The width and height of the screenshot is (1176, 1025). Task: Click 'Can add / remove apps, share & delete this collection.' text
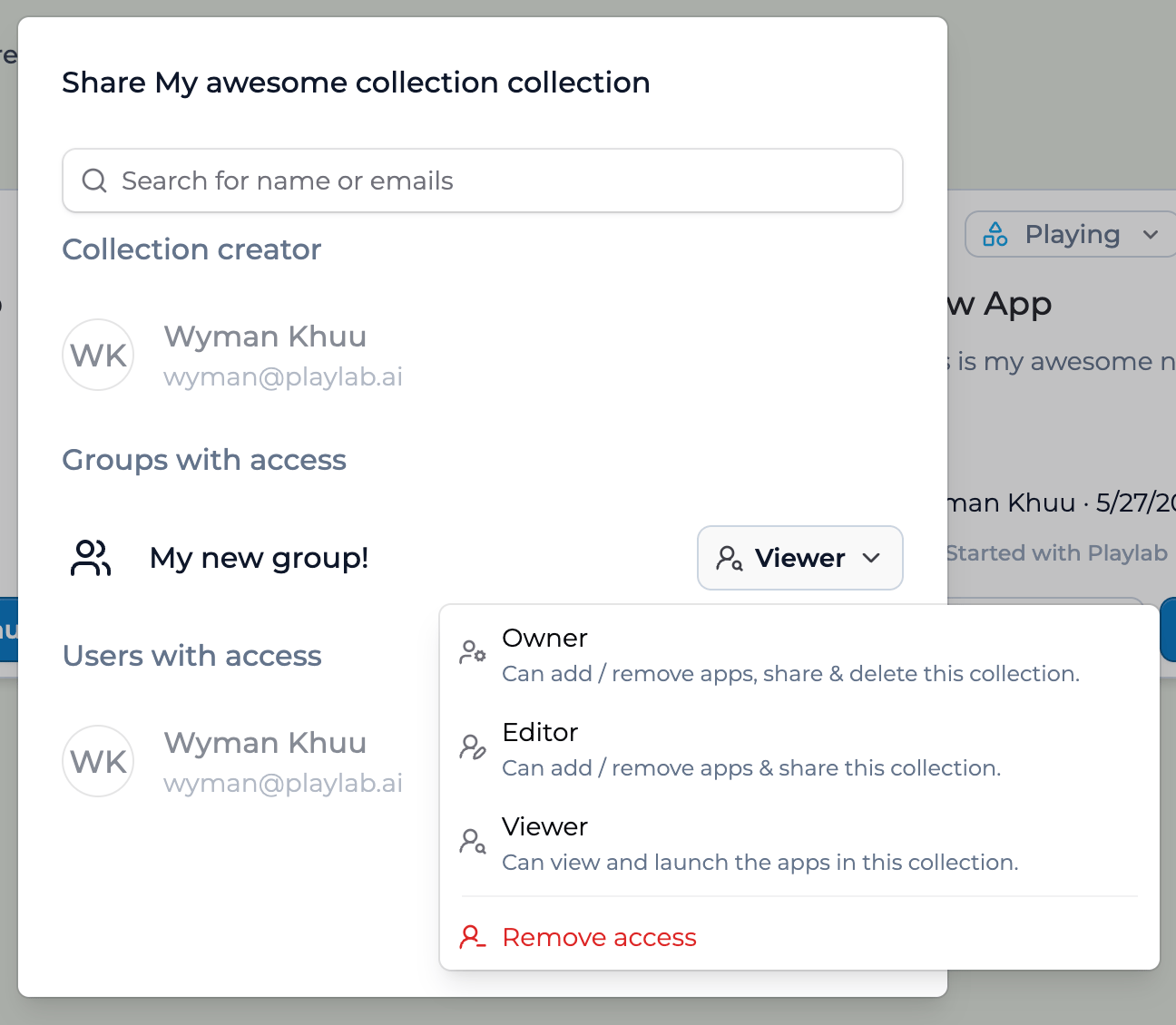click(791, 674)
